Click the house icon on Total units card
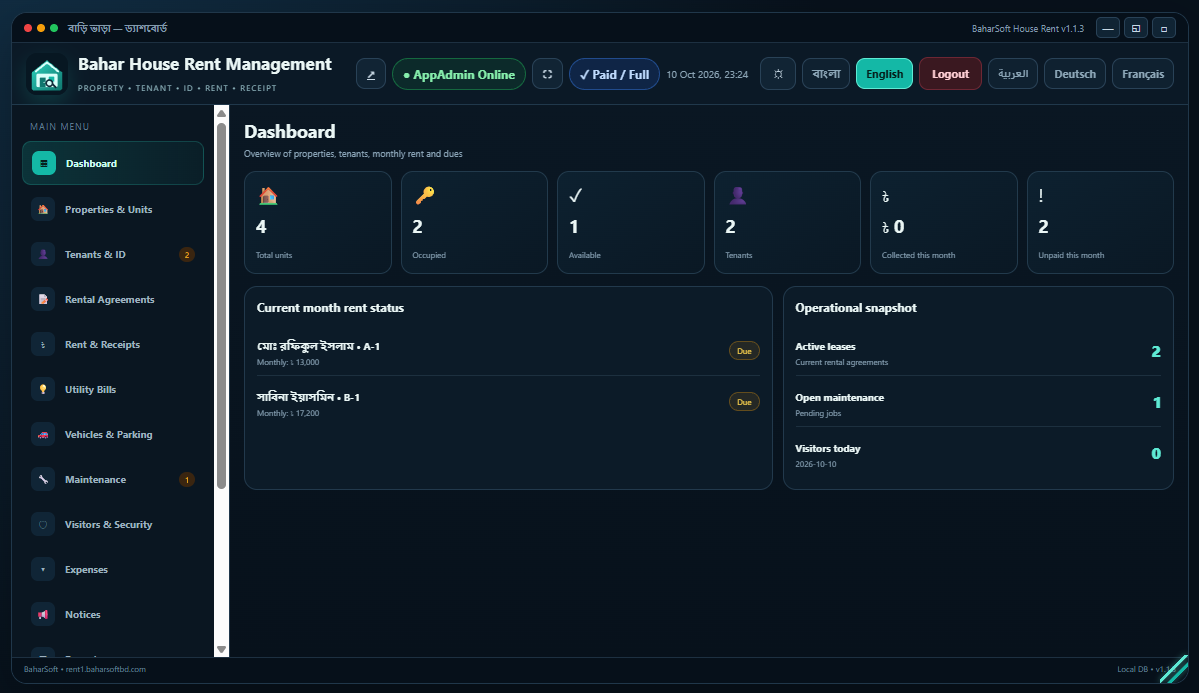 pyautogui.click(x=268, y=196)
